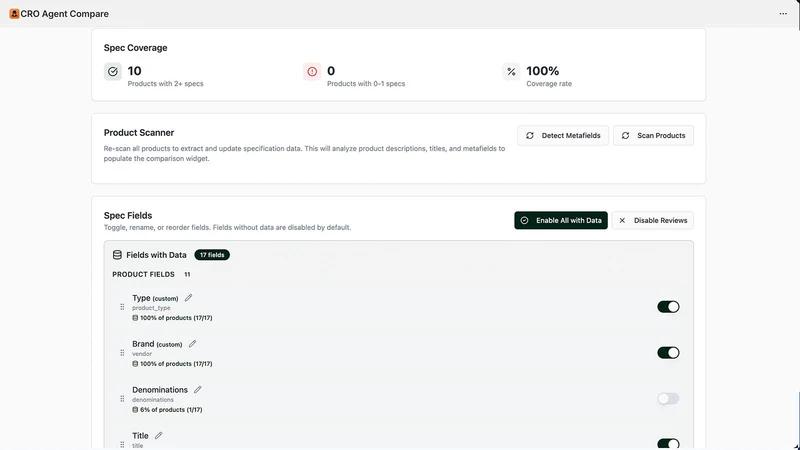Edit the Brand field name with pencil icon
This screenshot has height=450, width=800.
[x=192, y=344]
